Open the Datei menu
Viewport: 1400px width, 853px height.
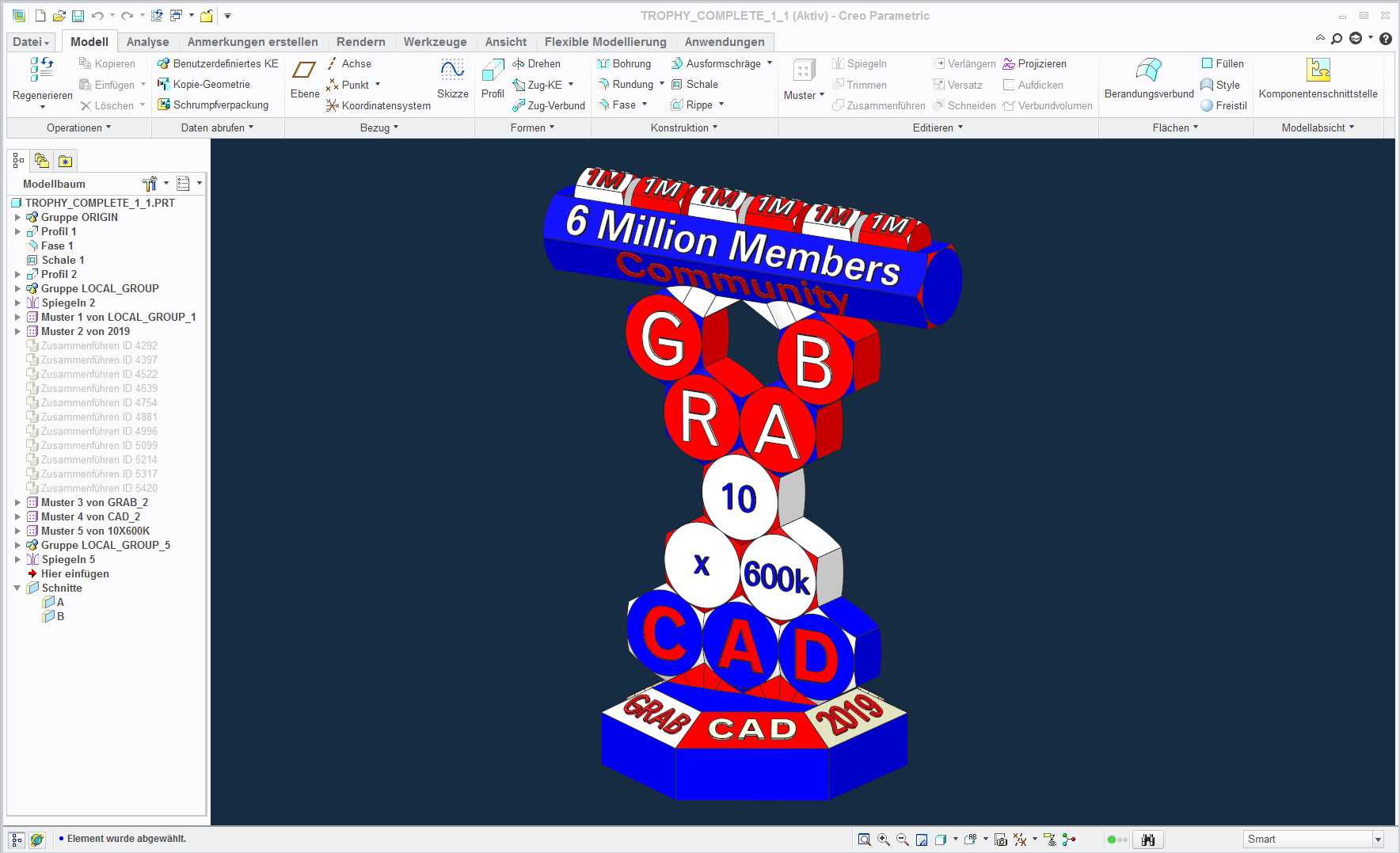31,42
